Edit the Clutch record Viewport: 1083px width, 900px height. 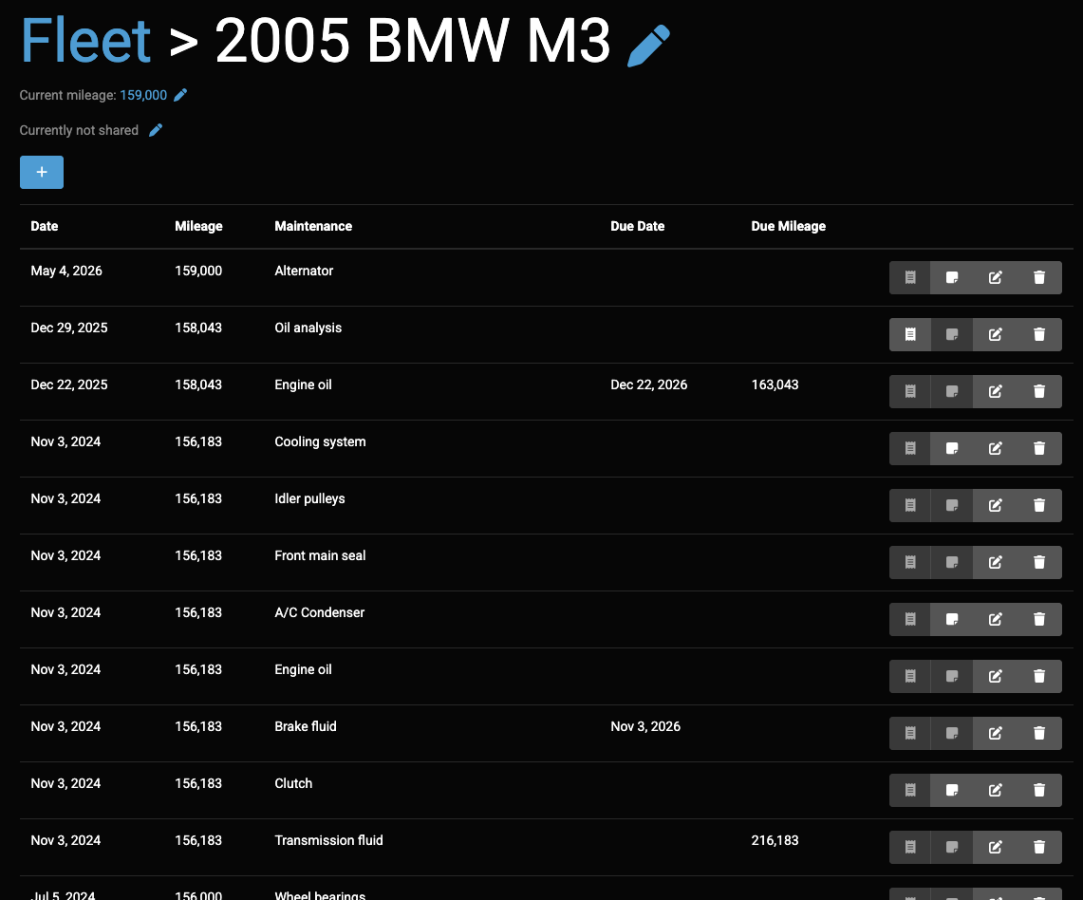(995, 790)
